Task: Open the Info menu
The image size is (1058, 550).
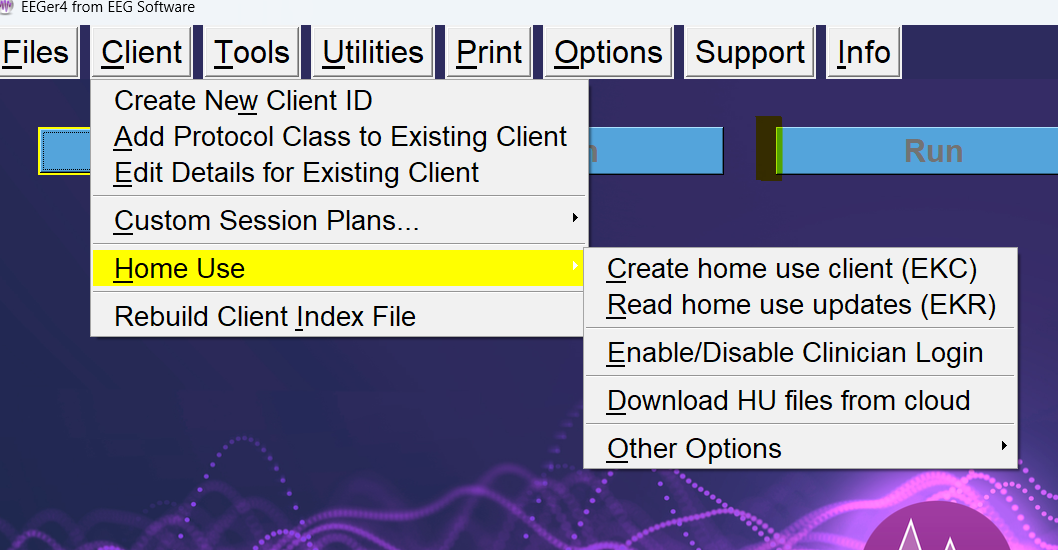Action: click(864, 52)
